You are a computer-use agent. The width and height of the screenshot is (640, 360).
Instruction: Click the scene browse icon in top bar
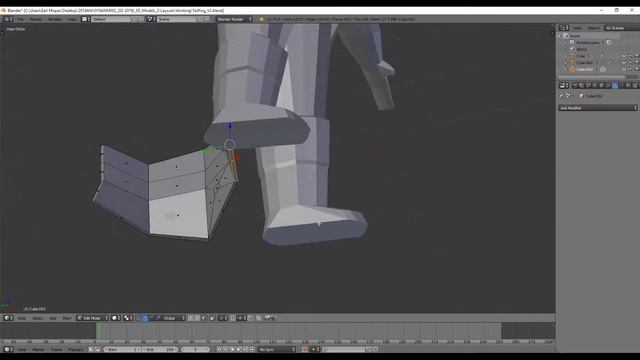coord(151,19)
